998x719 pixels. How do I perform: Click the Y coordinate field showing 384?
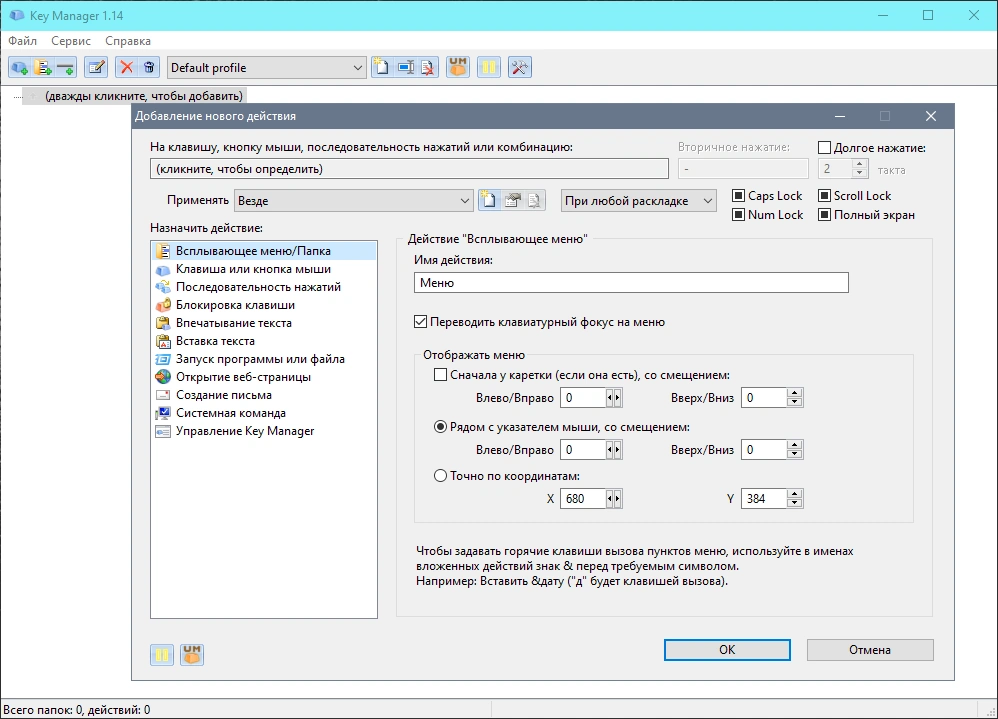pyautogui.click(x=764, y=499)
